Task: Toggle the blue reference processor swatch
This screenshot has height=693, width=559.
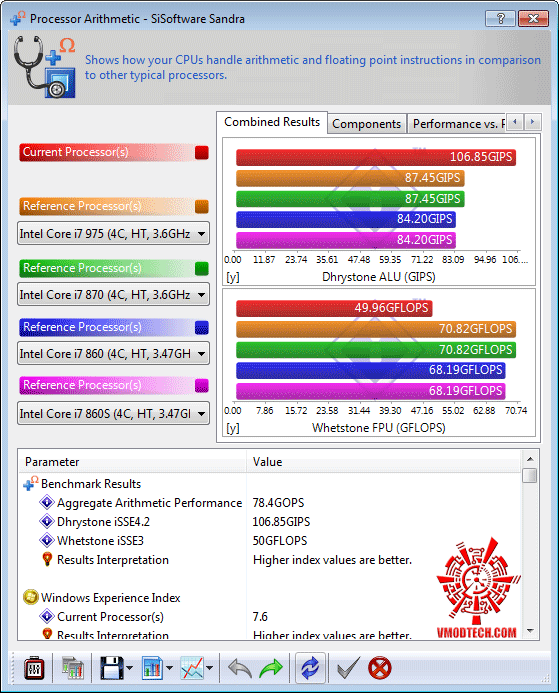Action: pyautogui.click(x=202, y=327)
